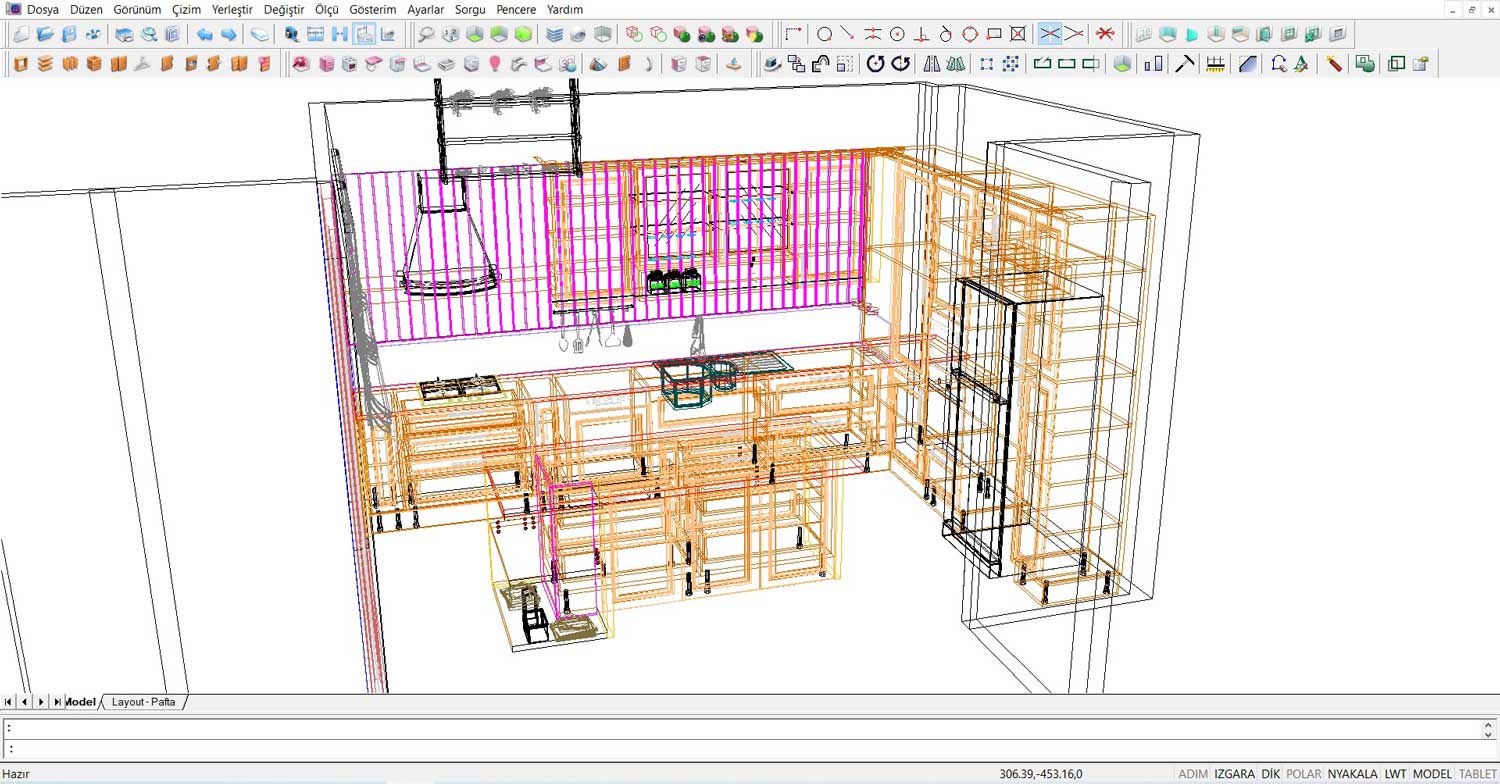Open the Gösterim menu
1500x784 pixels.
coord(373,9)
